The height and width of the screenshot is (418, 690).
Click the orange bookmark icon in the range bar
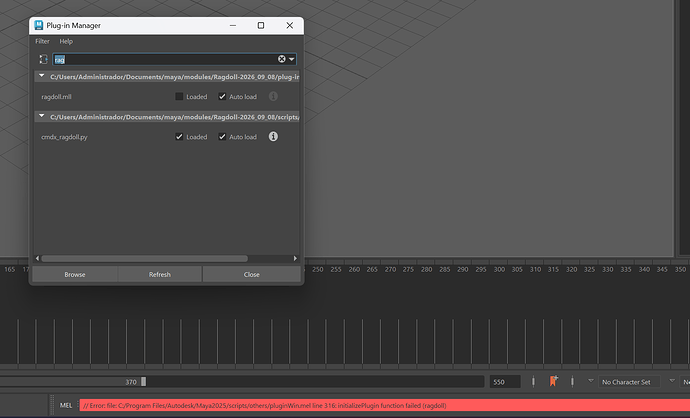(553, 381)
